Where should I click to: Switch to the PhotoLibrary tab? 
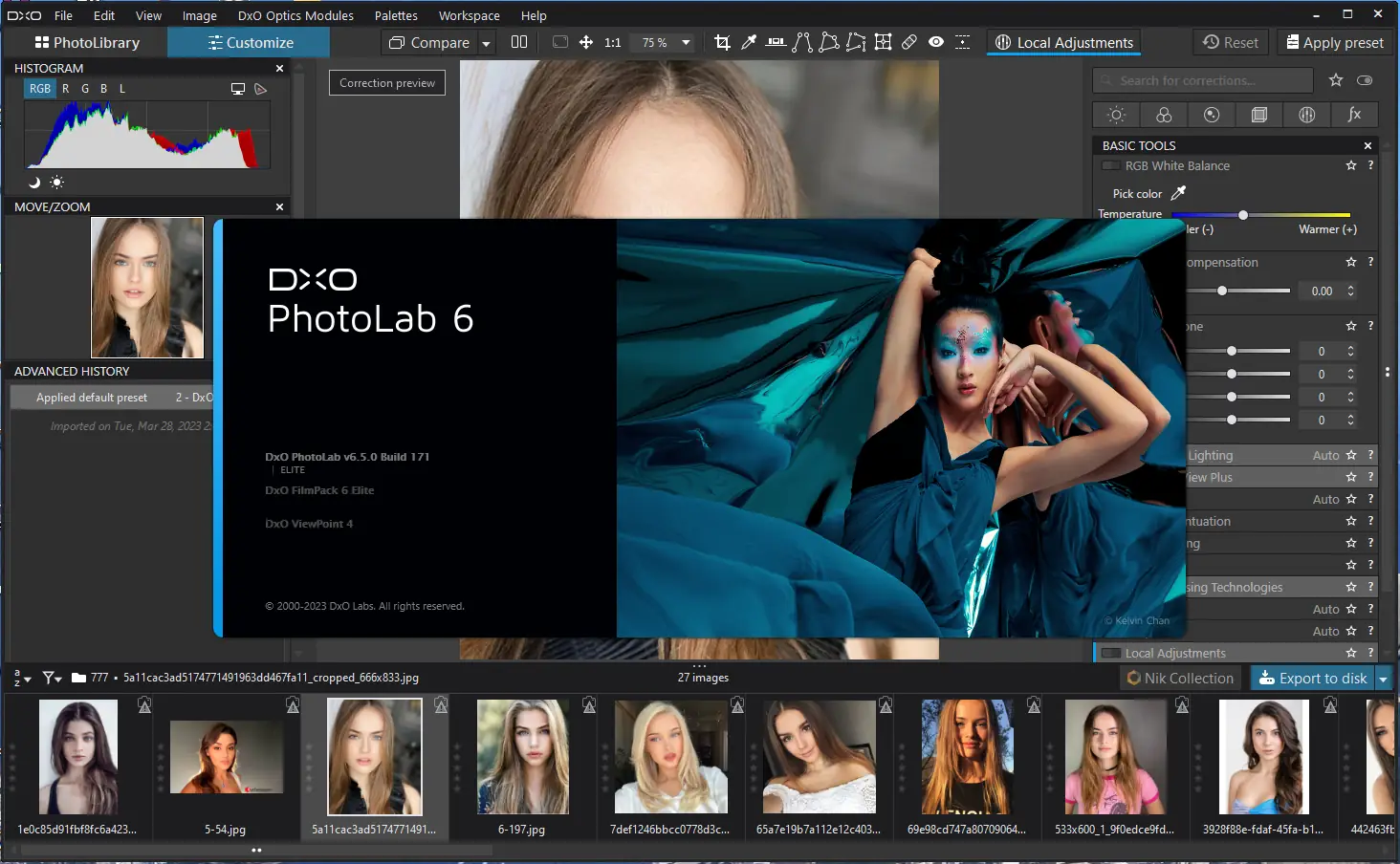pos(87,43)
